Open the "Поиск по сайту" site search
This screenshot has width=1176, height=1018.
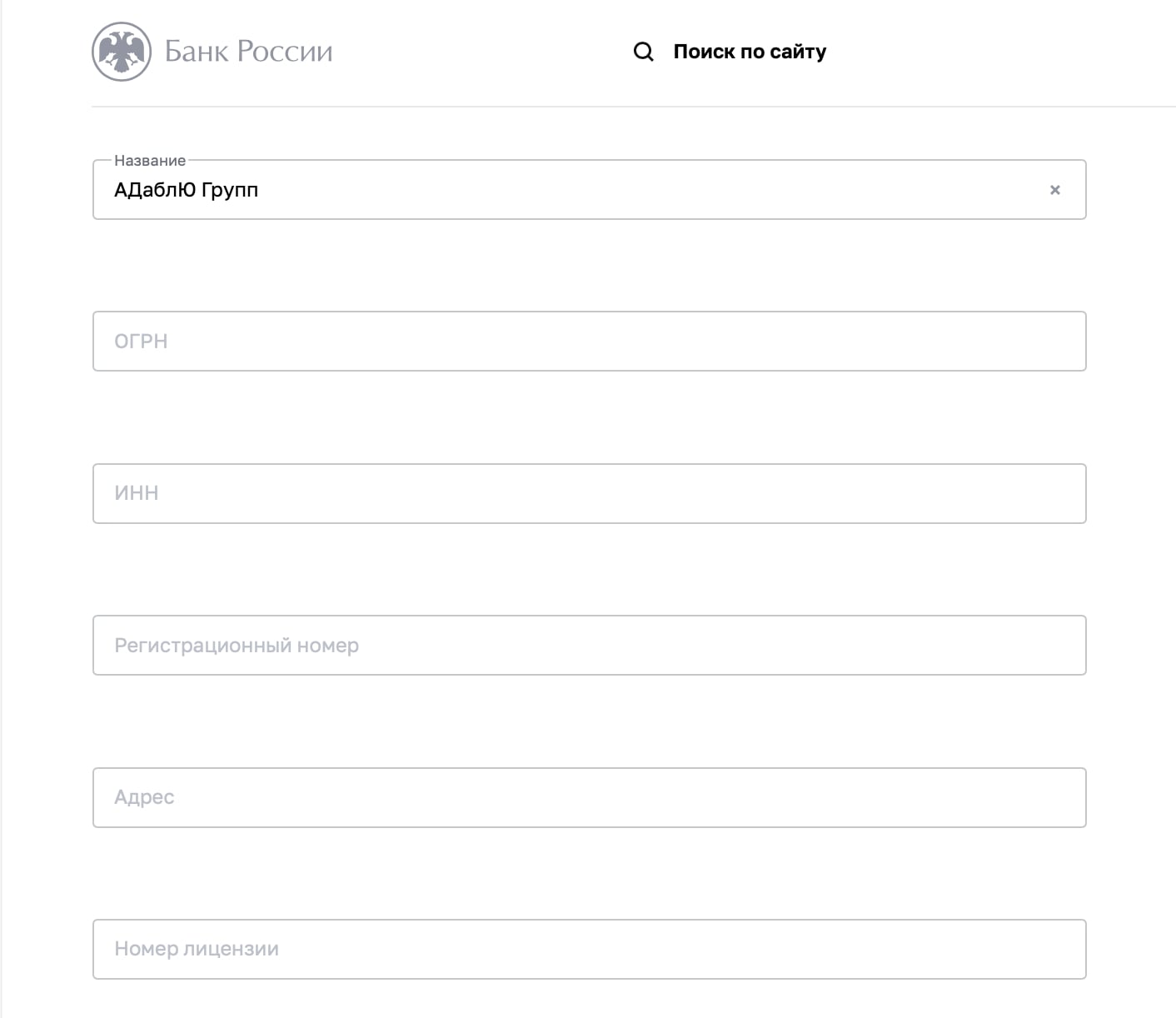pyautogui.click(x=730, y=52)
